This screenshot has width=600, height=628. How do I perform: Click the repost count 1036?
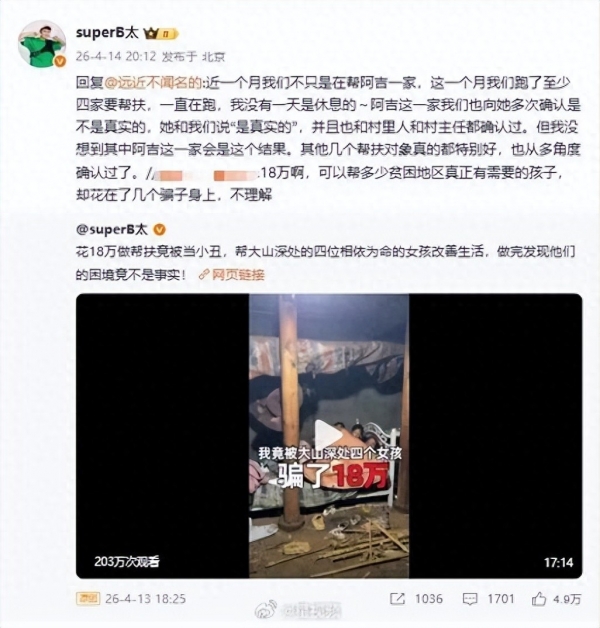pyautogui.click(x=429, y=599)
